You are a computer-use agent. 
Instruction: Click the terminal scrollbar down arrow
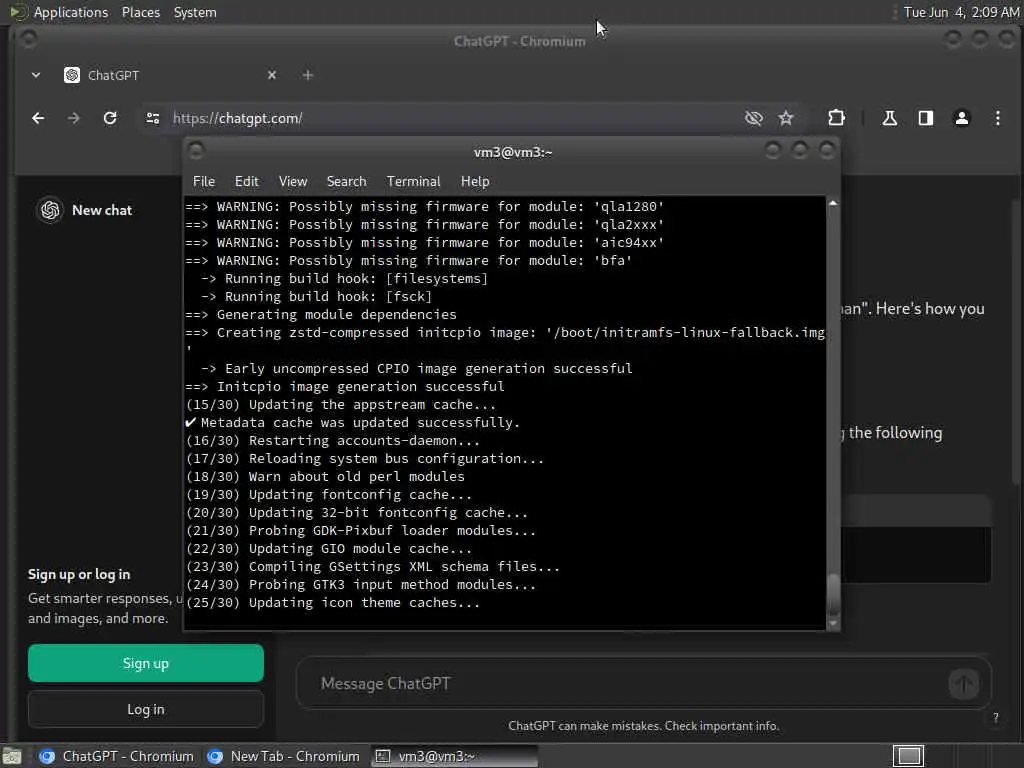click(833, 624)
